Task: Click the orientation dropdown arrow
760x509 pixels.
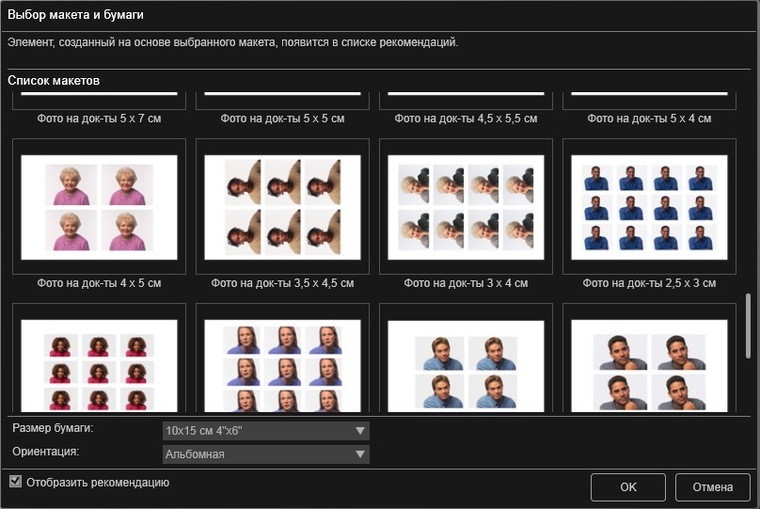Action: pyautogui.click(x=359, y=455)
